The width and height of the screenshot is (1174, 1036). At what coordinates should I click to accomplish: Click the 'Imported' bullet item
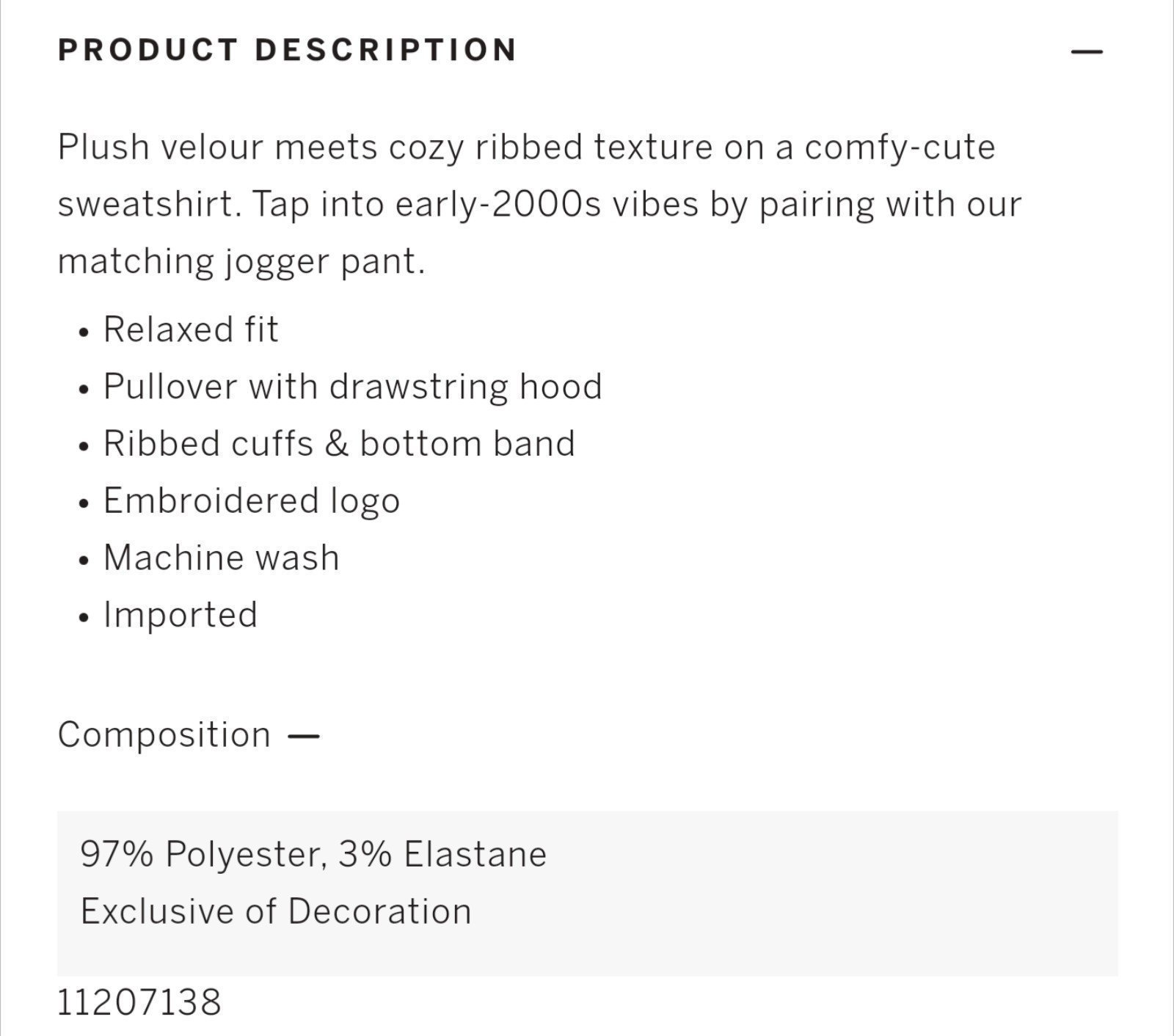(x=181, y=615)
